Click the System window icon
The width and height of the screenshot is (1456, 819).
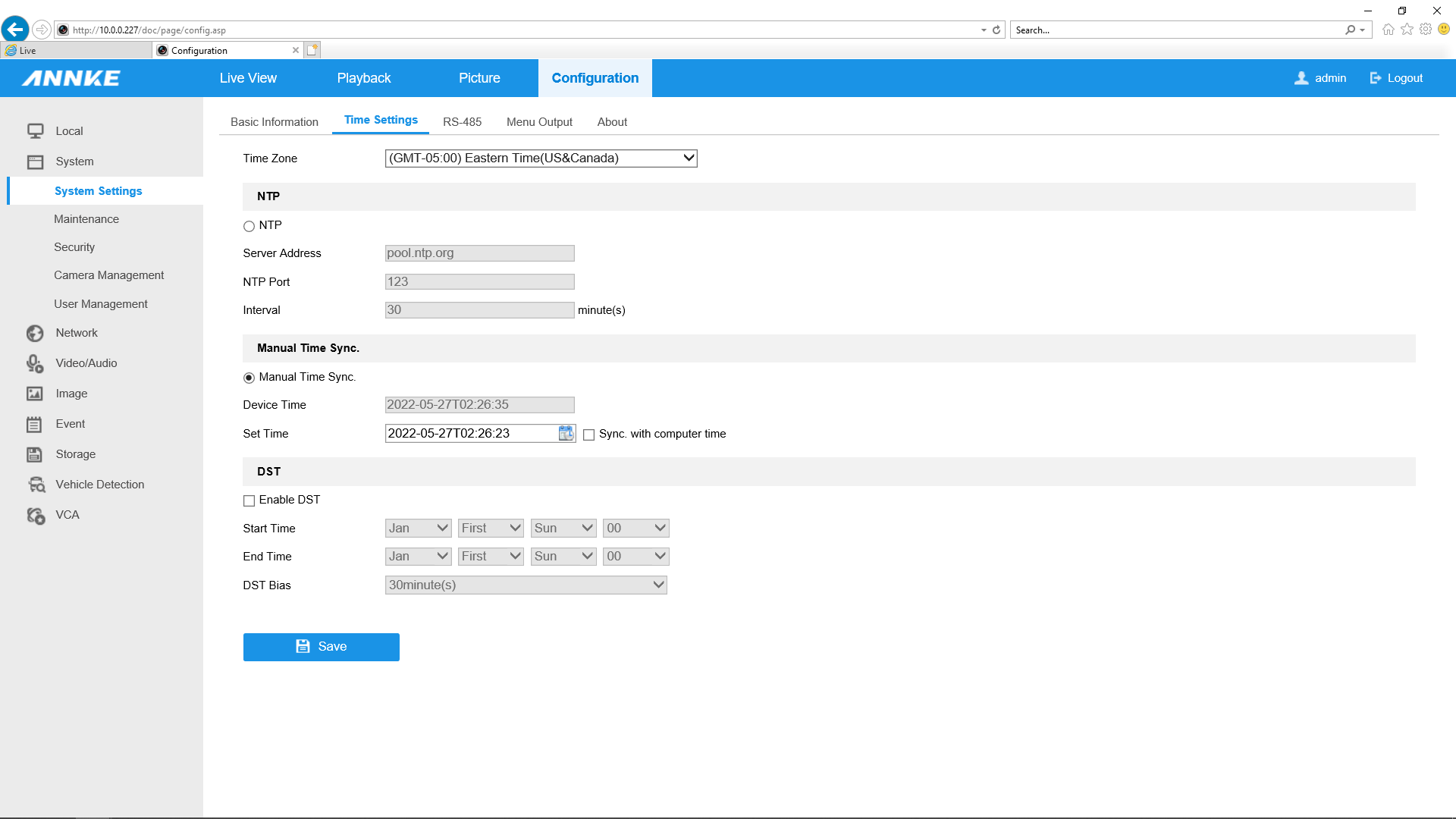[35, 162]
